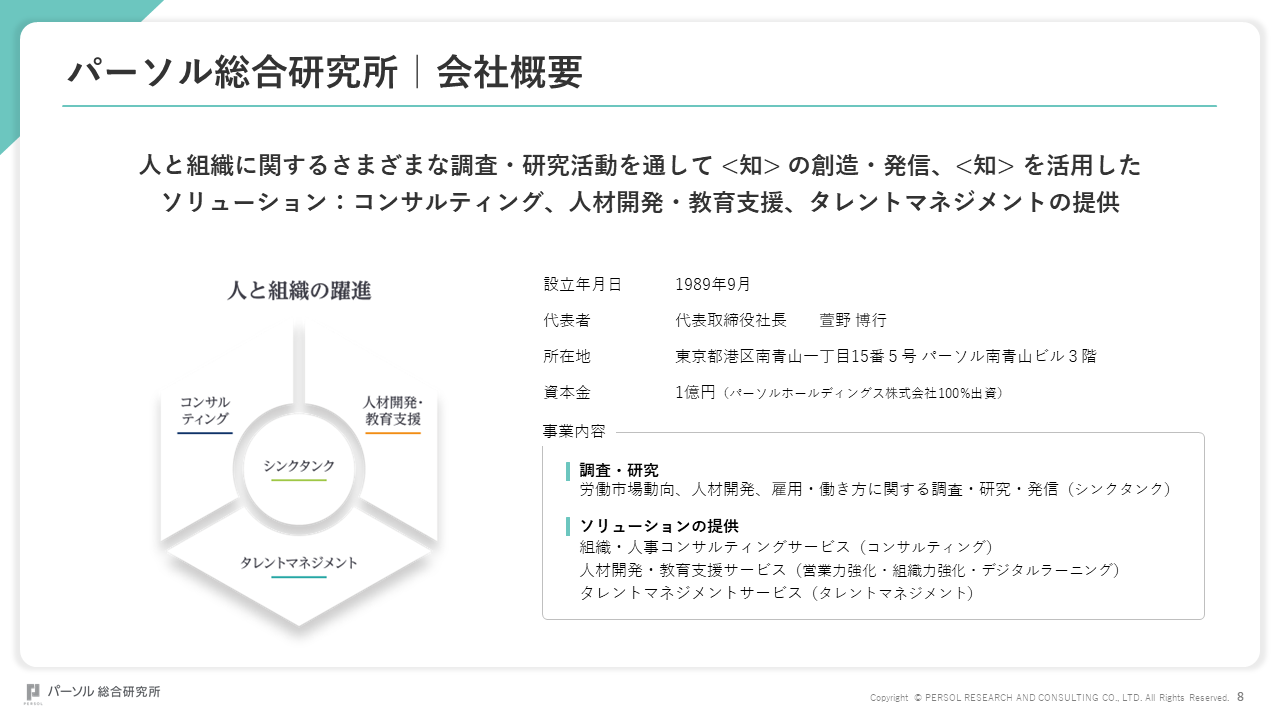
Task: Select the first tagline line starting 人と組織に関する
Action: point(640,165)
